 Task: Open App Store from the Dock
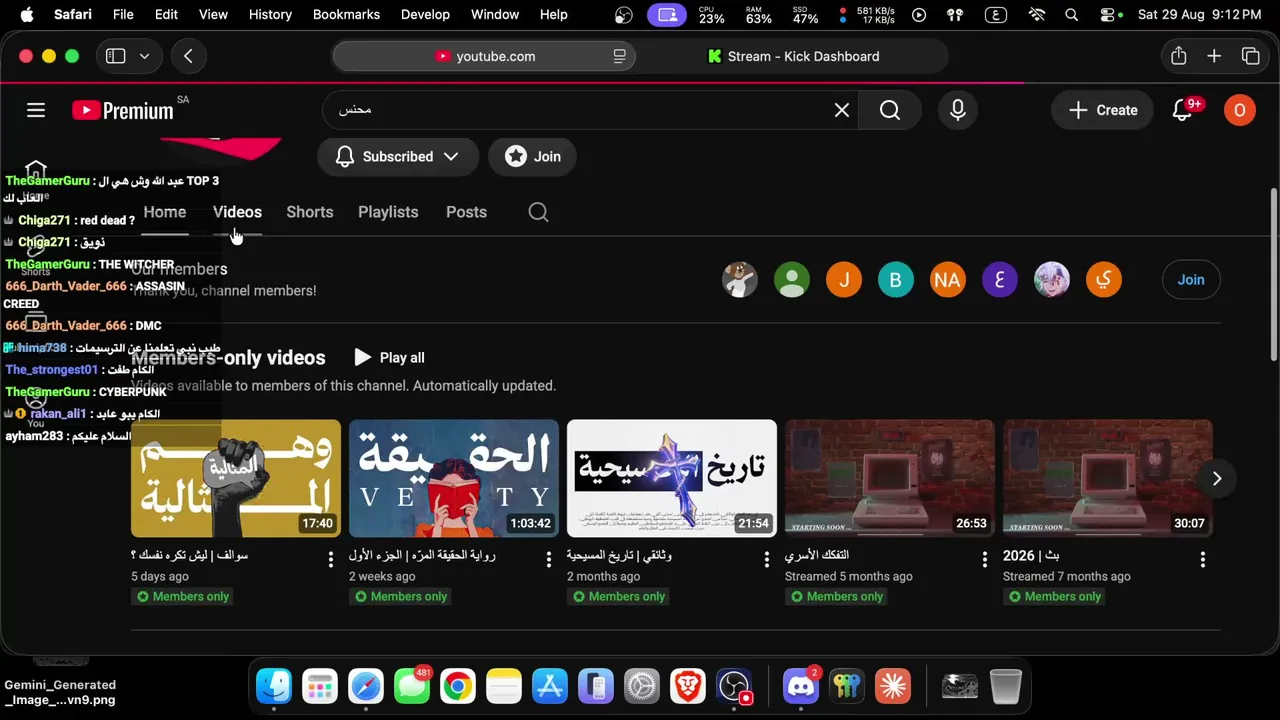[550, 686]
